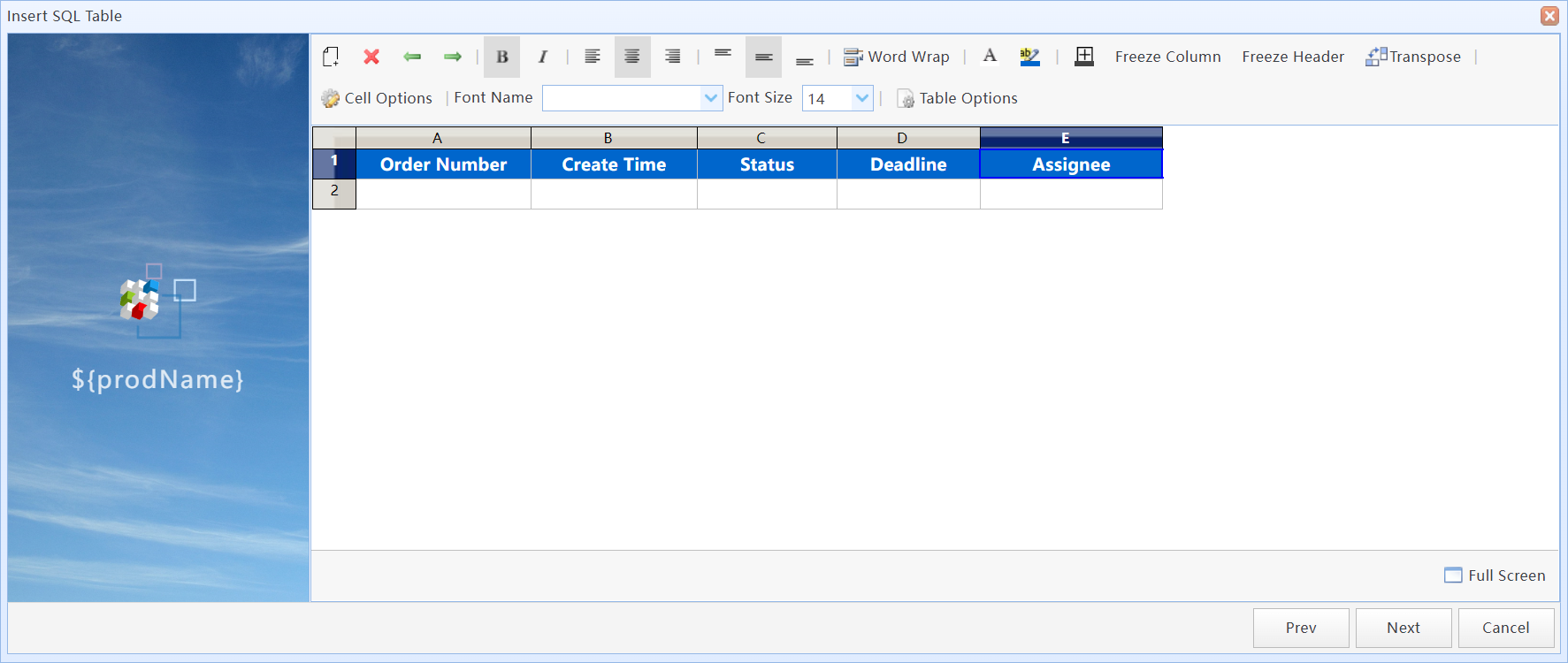Open the font color picker
This screenshot has width=1568, height=663.
point(991,57)
